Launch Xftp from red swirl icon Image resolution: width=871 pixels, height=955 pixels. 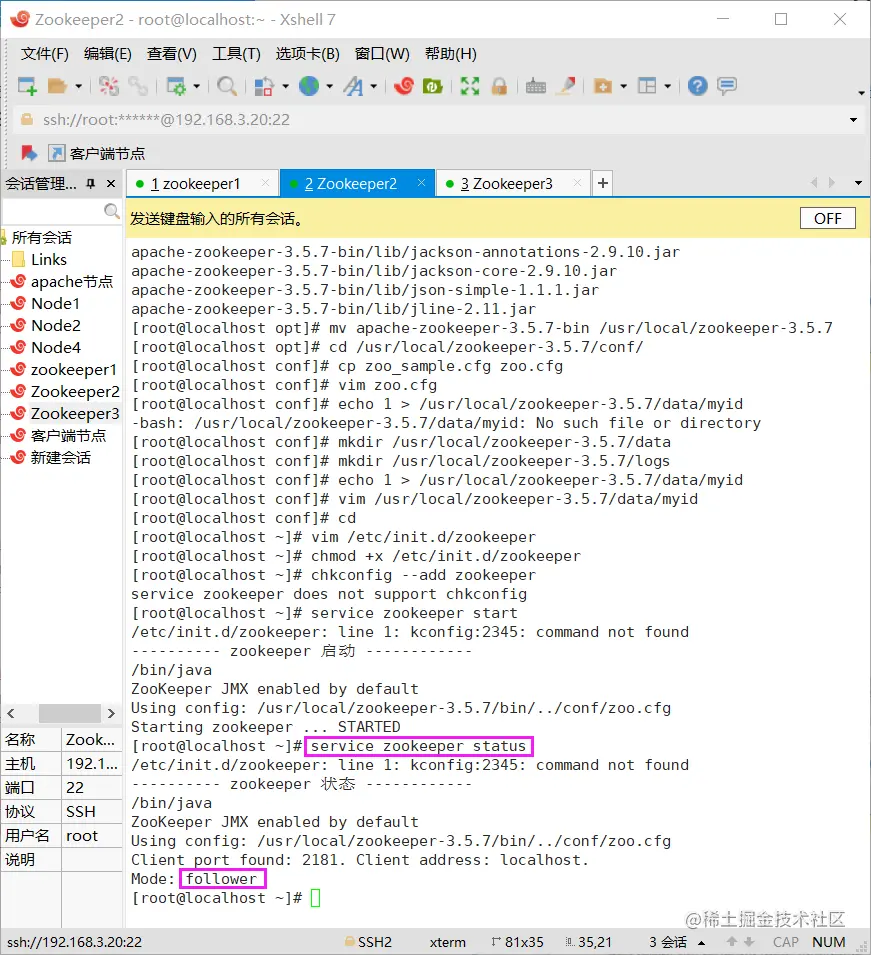(x=403, y=86)
